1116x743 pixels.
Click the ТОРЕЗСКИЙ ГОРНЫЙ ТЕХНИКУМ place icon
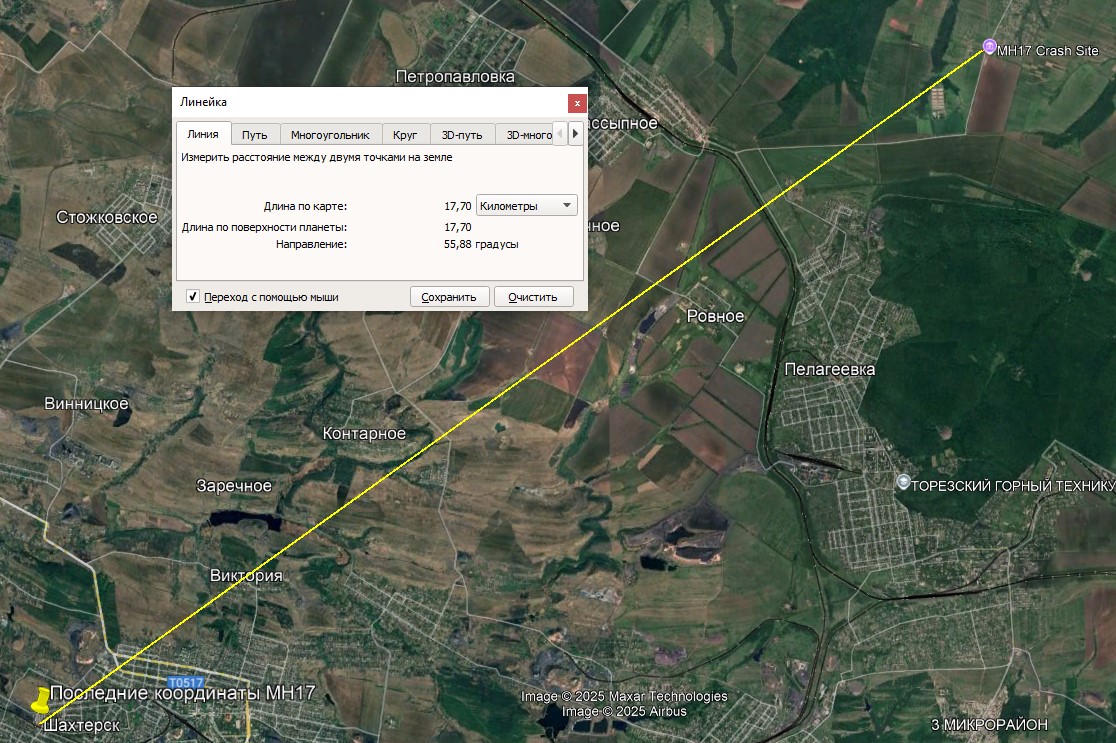(x=903, y=484)
